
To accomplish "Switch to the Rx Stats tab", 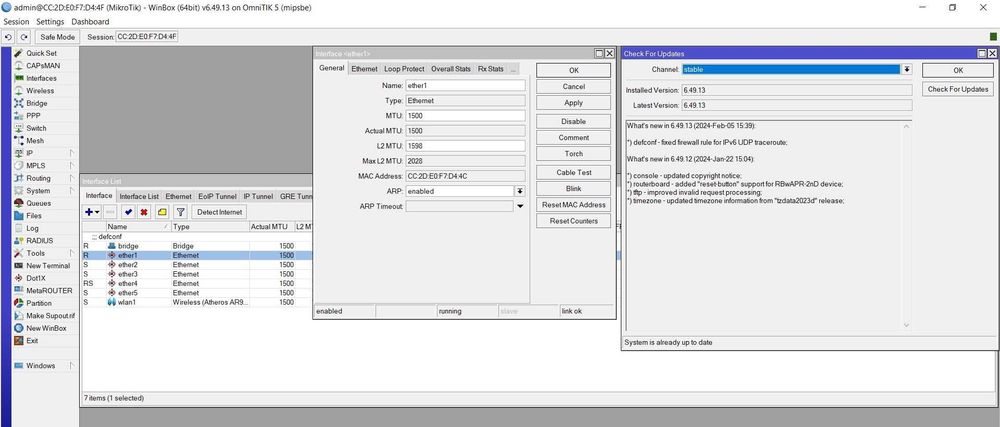I will tap(490, 69).
